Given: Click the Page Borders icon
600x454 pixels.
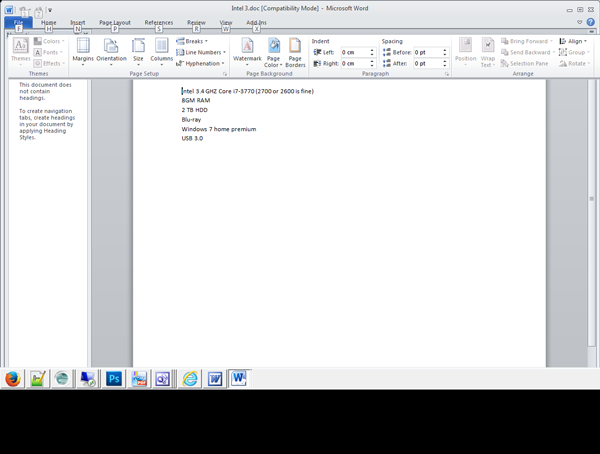Looking at the screenshot, I should [295, 52].
